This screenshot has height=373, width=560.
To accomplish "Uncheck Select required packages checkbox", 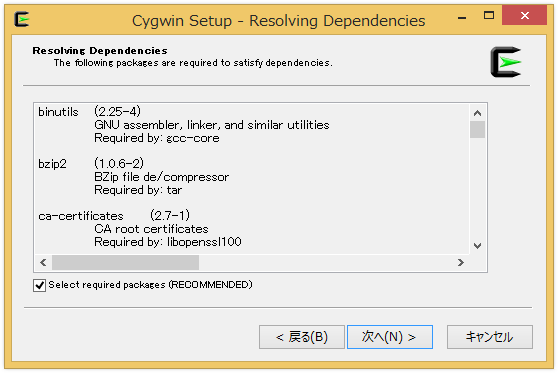I will click(x=39, y=285).
